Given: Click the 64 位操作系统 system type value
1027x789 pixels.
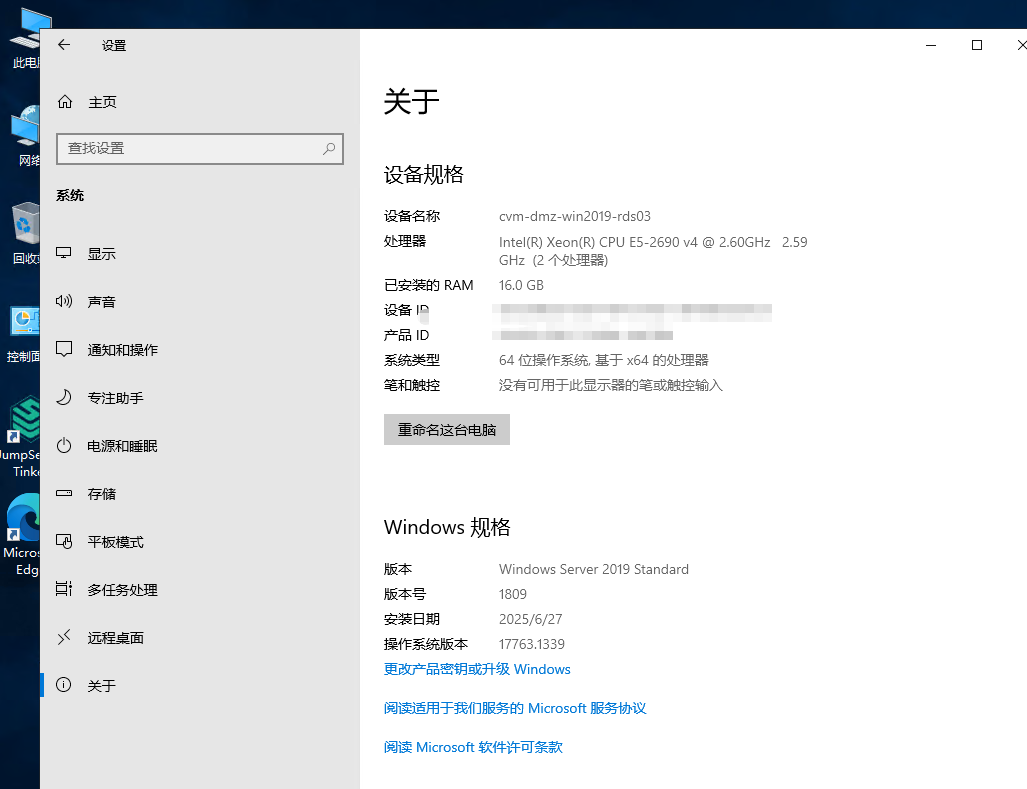Looking at the screenshot, I should point(603,360).
